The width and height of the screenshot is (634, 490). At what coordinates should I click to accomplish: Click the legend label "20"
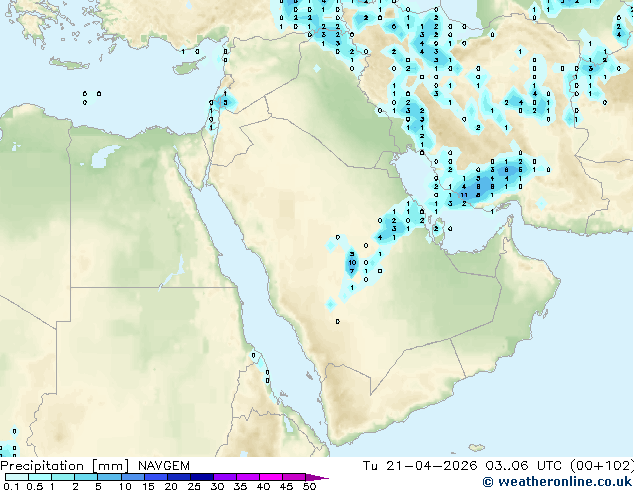coord(171,486)
